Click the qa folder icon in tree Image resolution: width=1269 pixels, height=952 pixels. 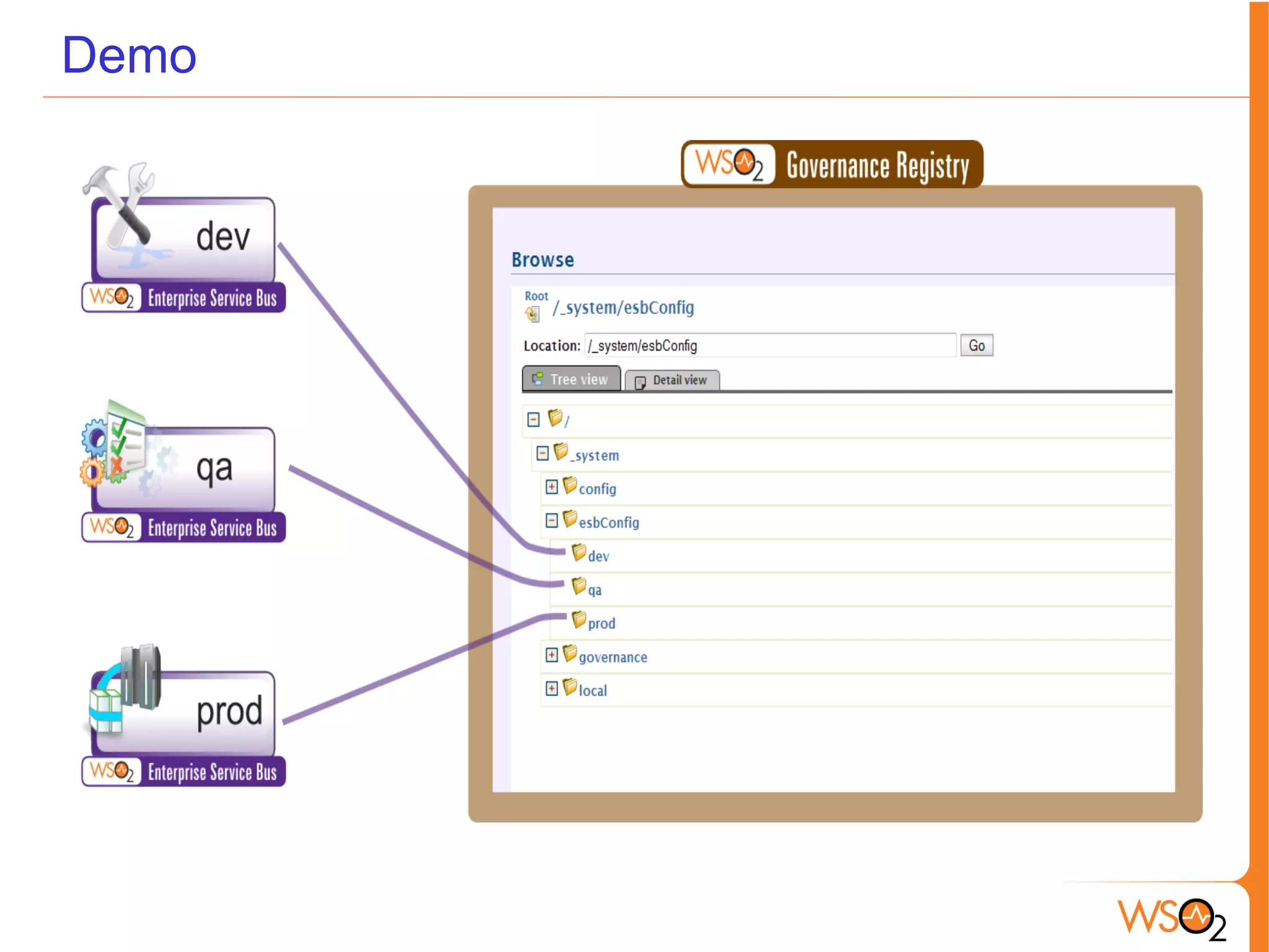pyautogui.click(x=579, y=586)
